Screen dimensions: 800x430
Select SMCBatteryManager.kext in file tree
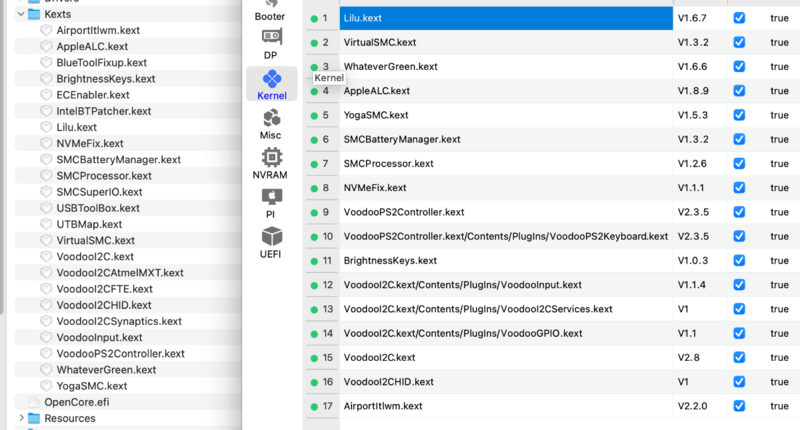[118, 160]
